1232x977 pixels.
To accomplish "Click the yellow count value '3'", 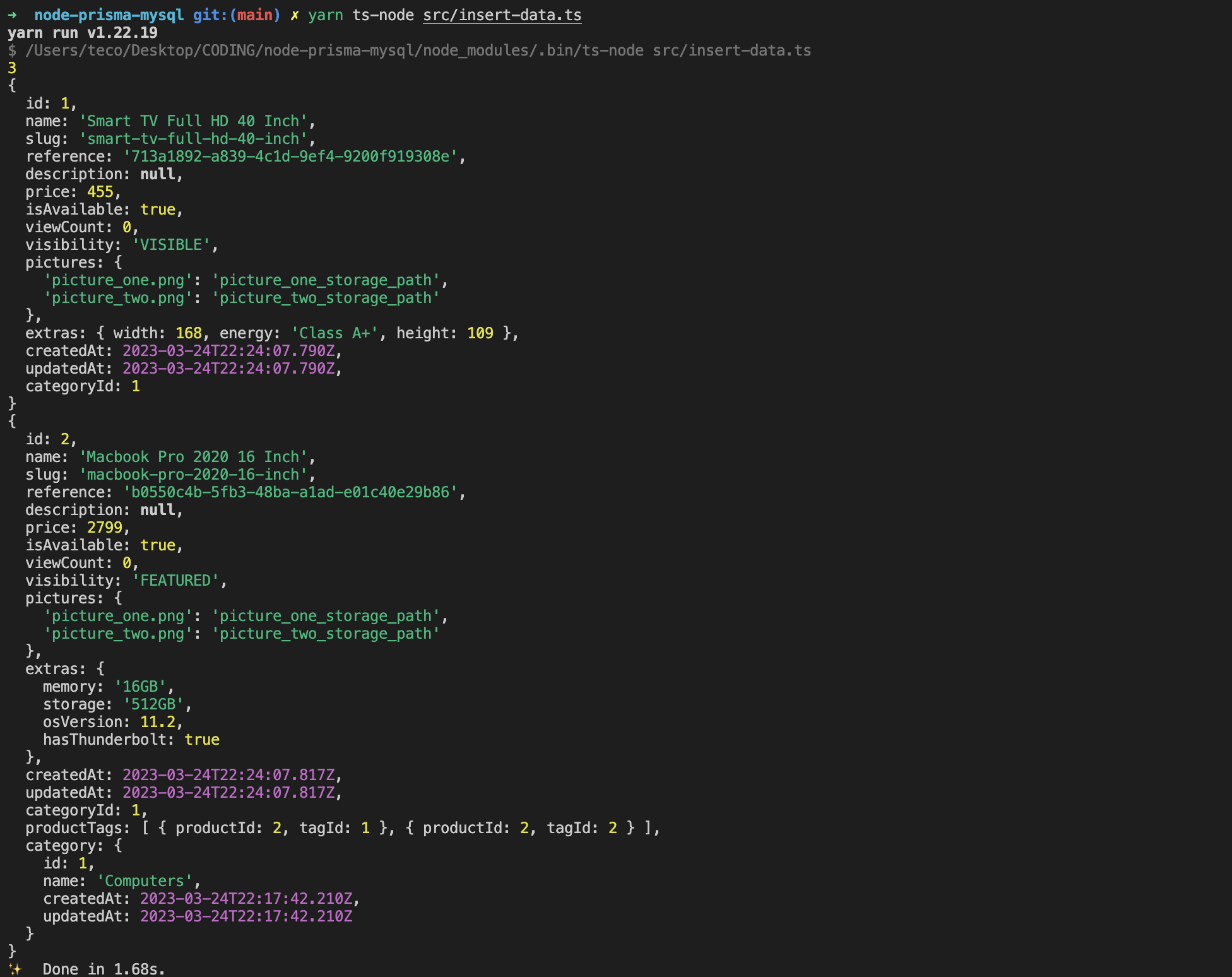I will [12, 68].
